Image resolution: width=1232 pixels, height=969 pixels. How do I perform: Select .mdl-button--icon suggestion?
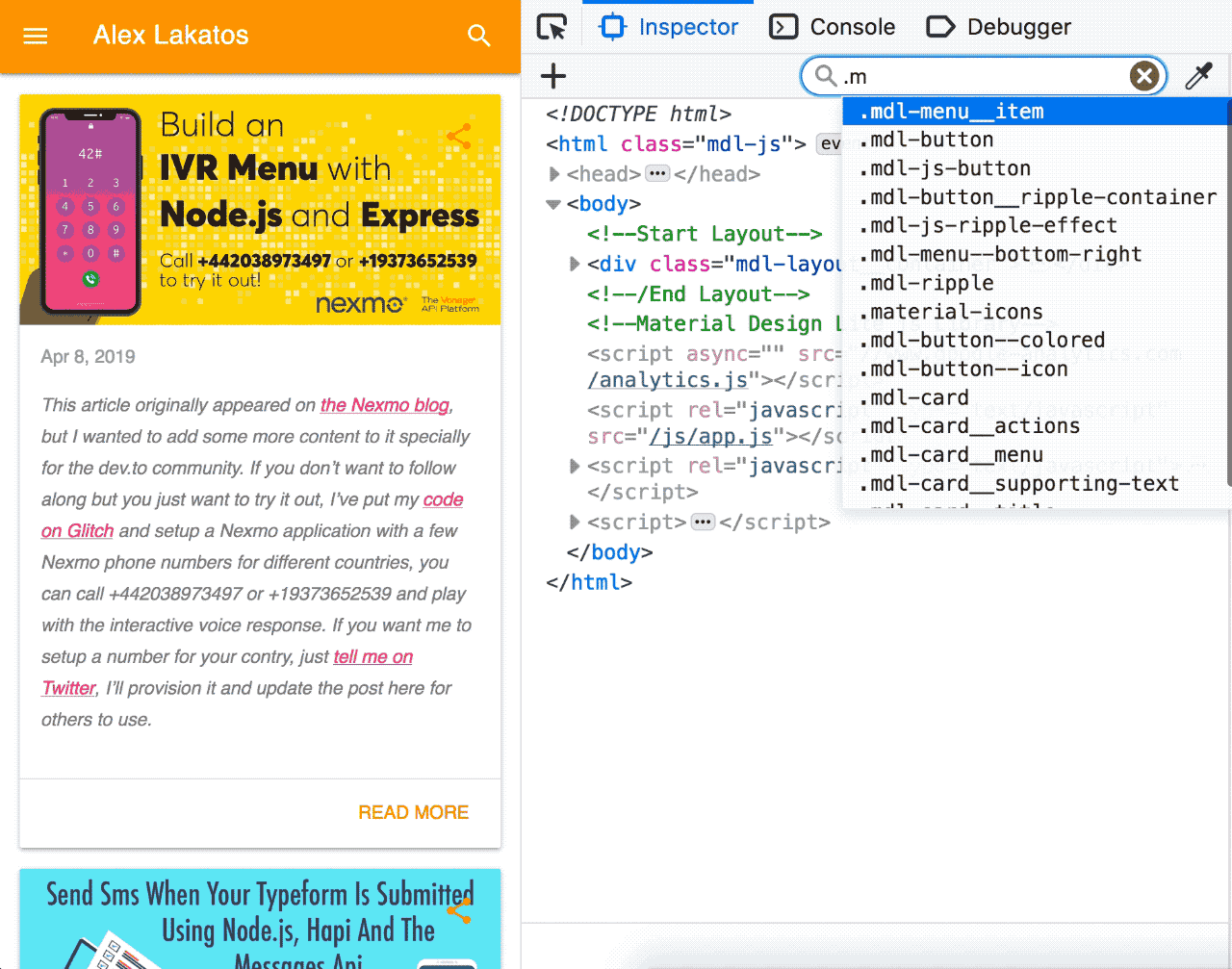click(1036, 370)
